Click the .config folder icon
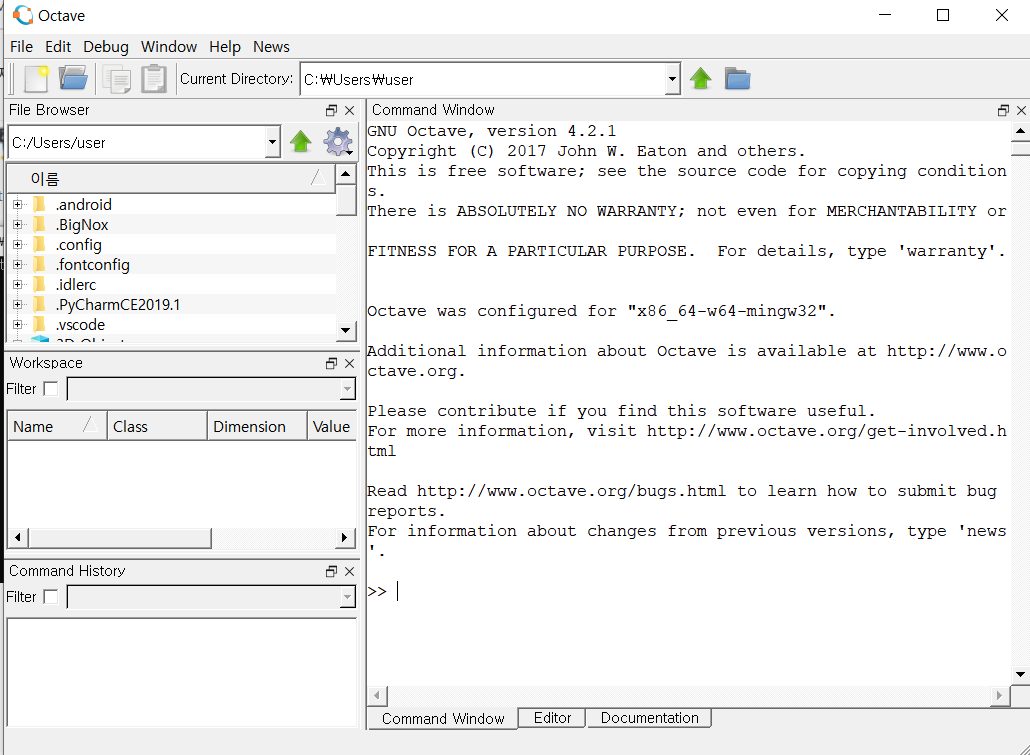 coord(39,244)
